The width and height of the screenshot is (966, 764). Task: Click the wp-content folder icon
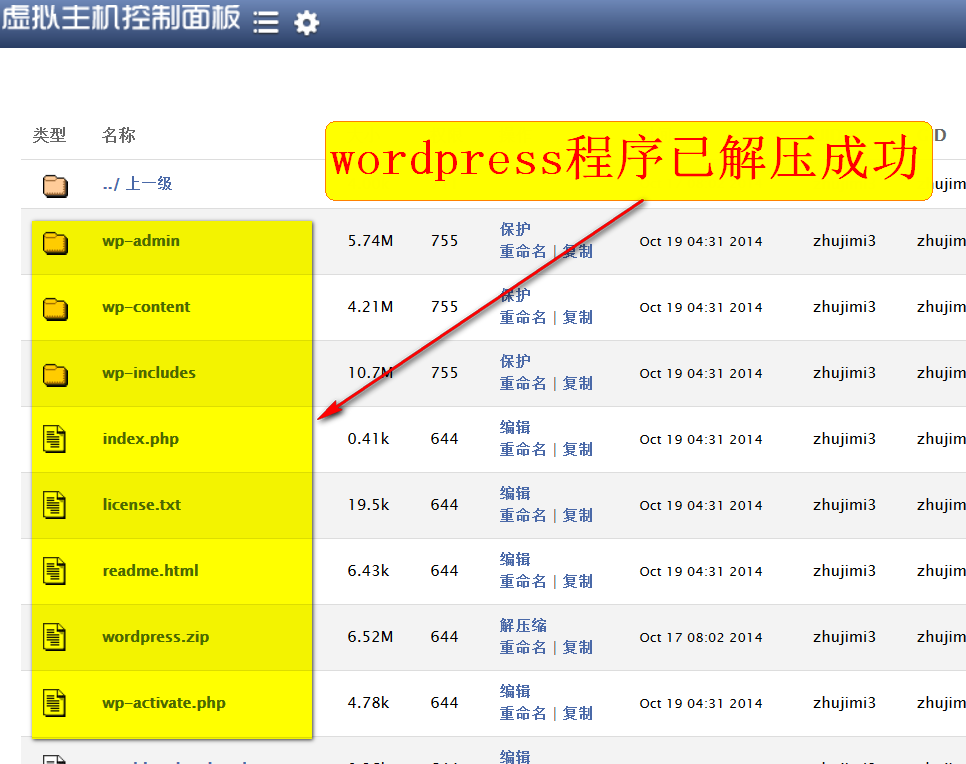click(55, 309)
